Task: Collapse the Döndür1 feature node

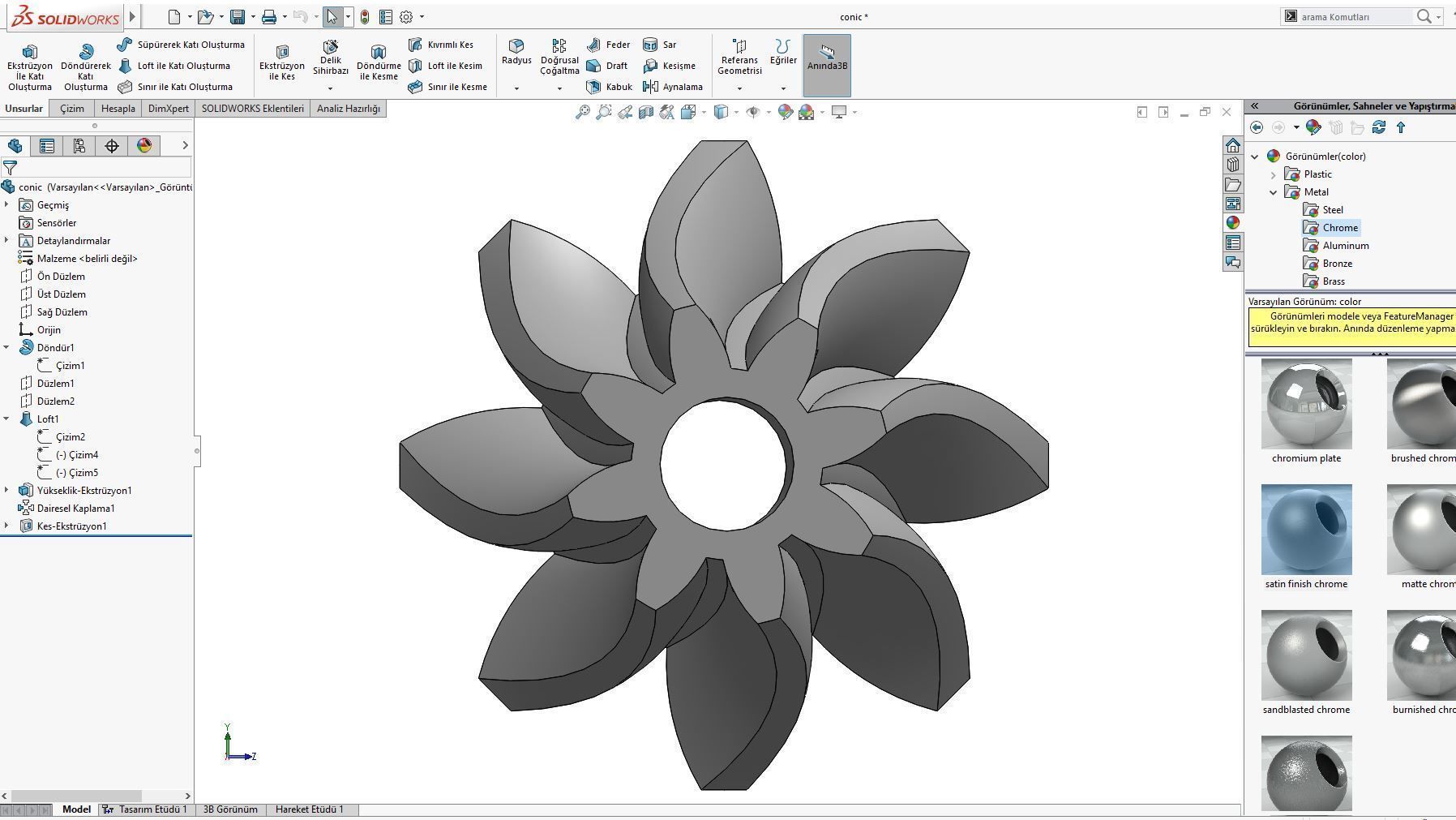Action: pos(6,348)
